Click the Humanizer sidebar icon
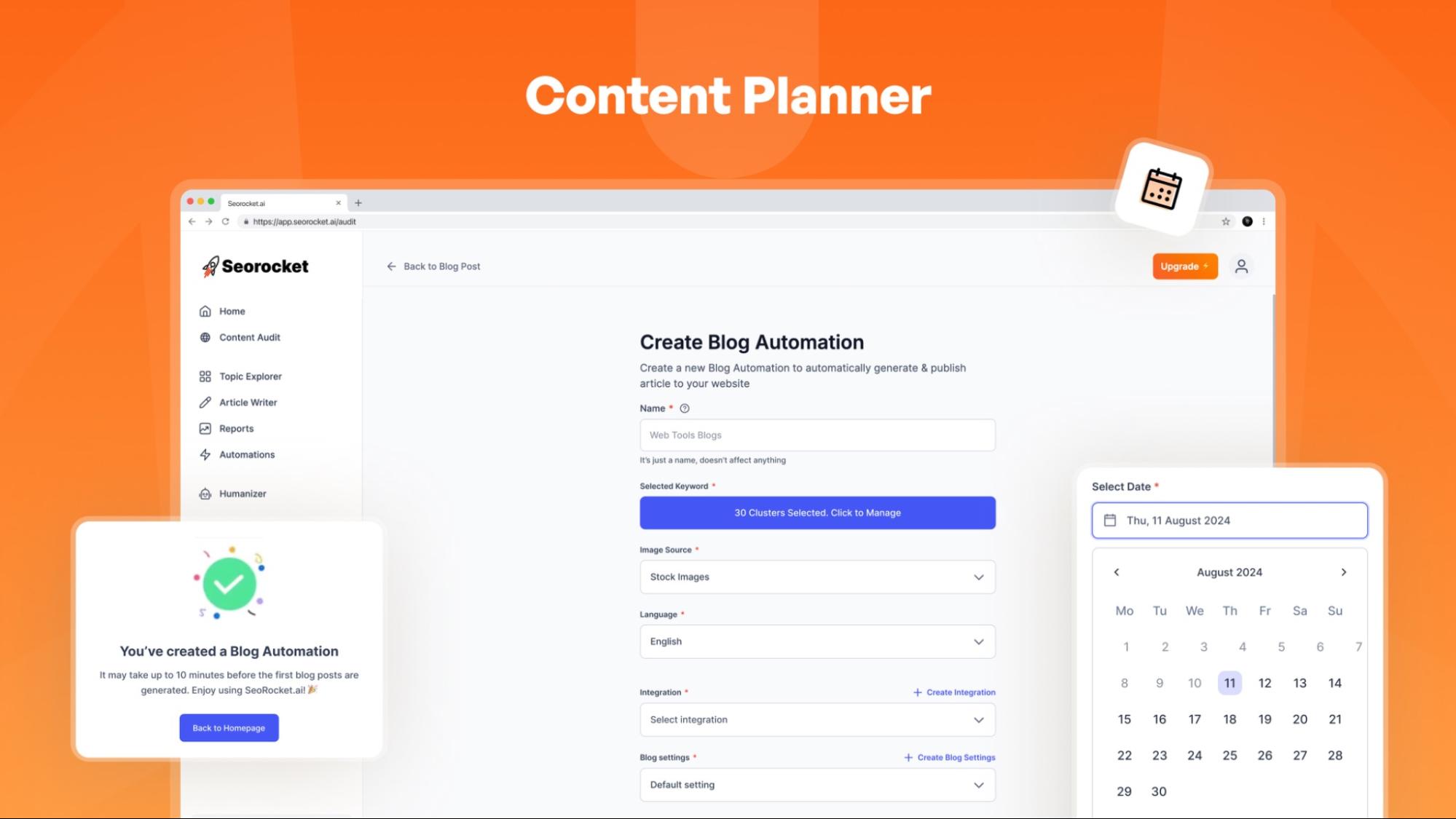This screenshot has height=819, width=1456. point(204,493)
